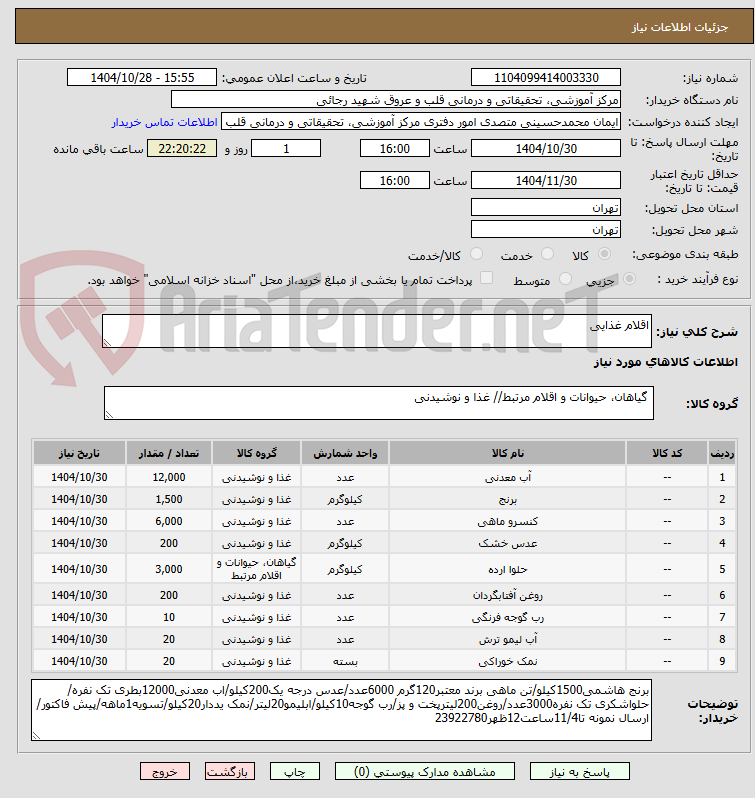The image size is (755, 798).
Task: Select the متوسط purchase type radio
Action: click(565, 278)
